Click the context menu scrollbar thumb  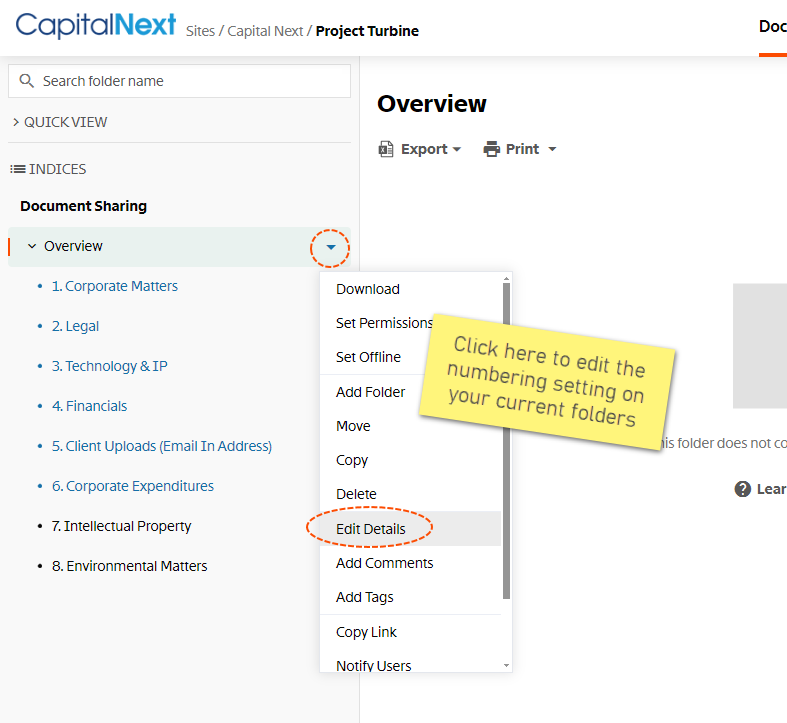coord(506,441)
